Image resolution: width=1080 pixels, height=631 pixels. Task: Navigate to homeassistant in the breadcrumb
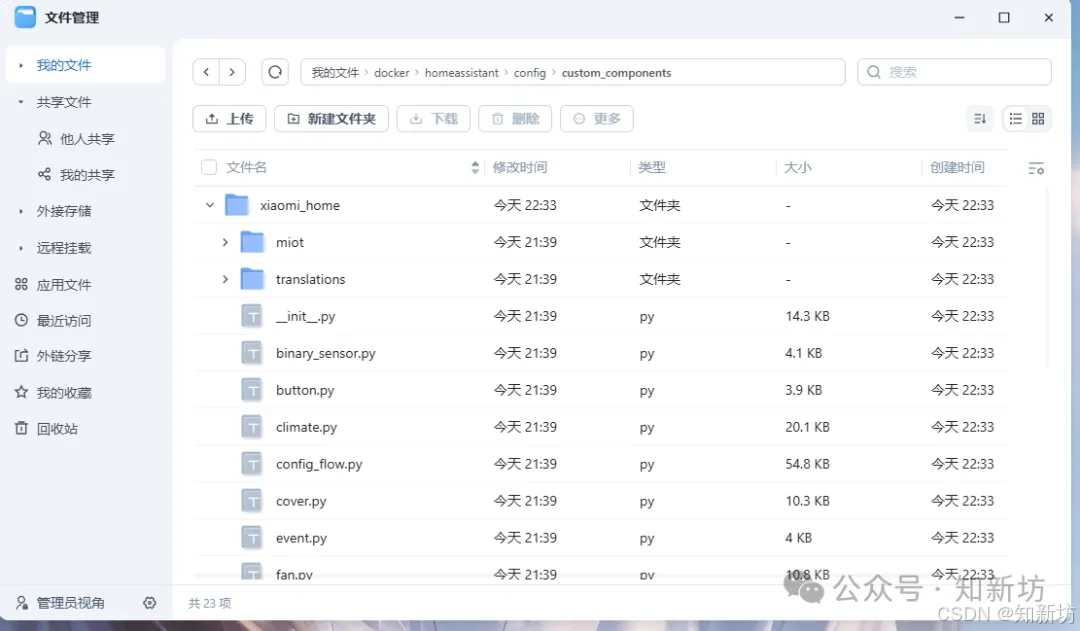[461, 72]
